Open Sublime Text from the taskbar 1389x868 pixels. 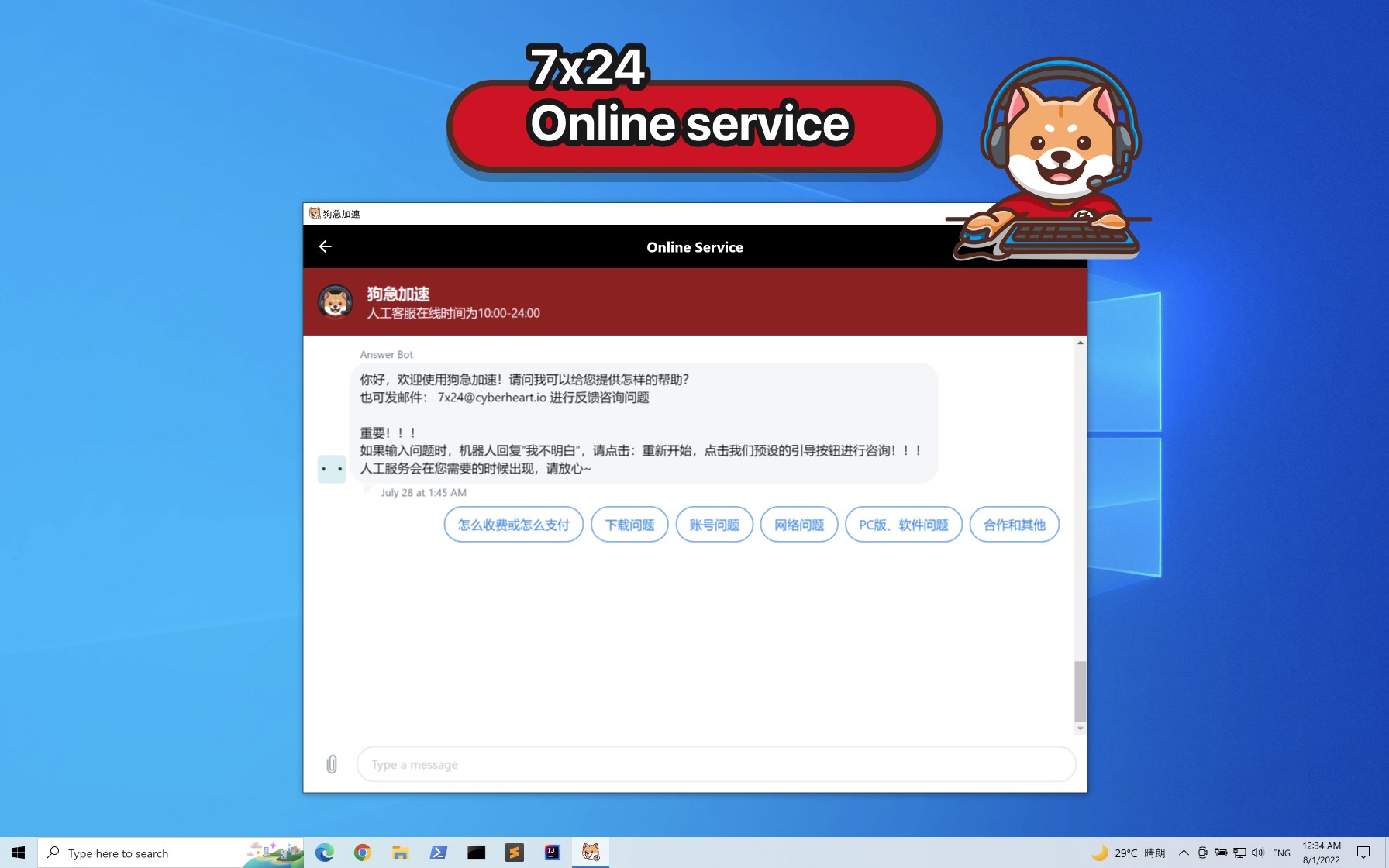tap(514, 852)
